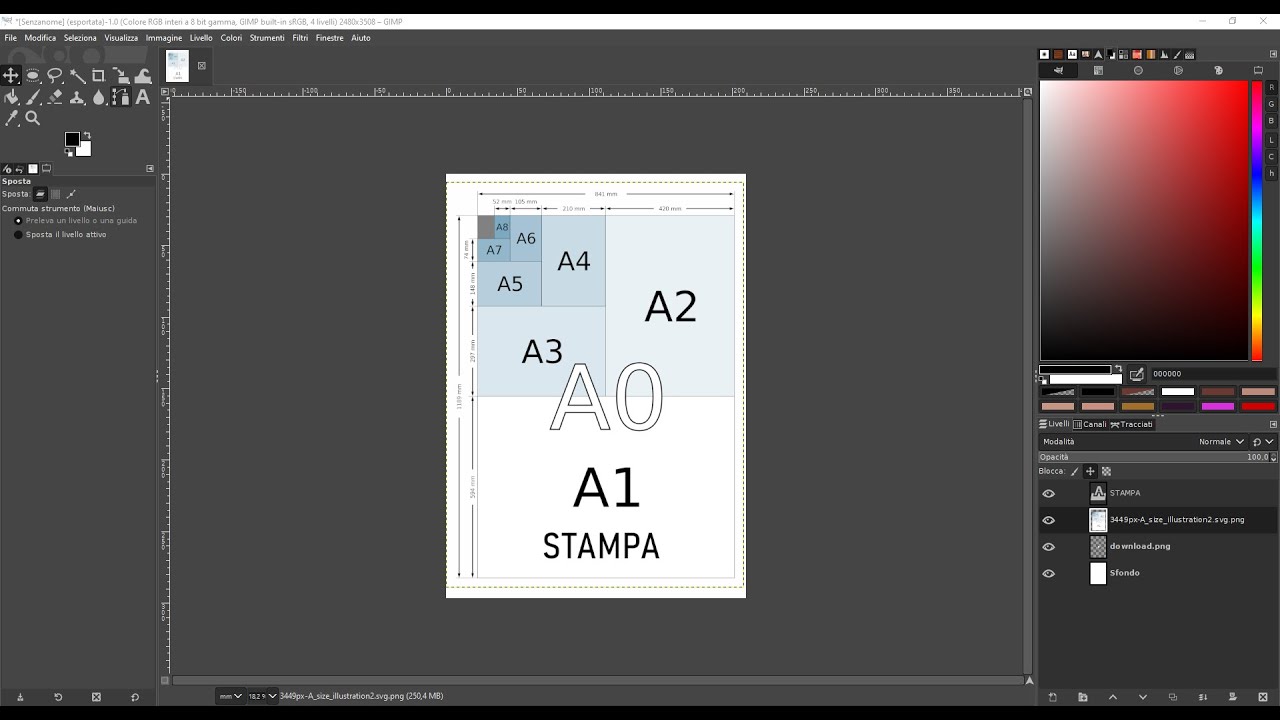Click the red color swatch in color history
Image resolution: width=1280 pixels, height=720 pixels.
(1258, 407)
